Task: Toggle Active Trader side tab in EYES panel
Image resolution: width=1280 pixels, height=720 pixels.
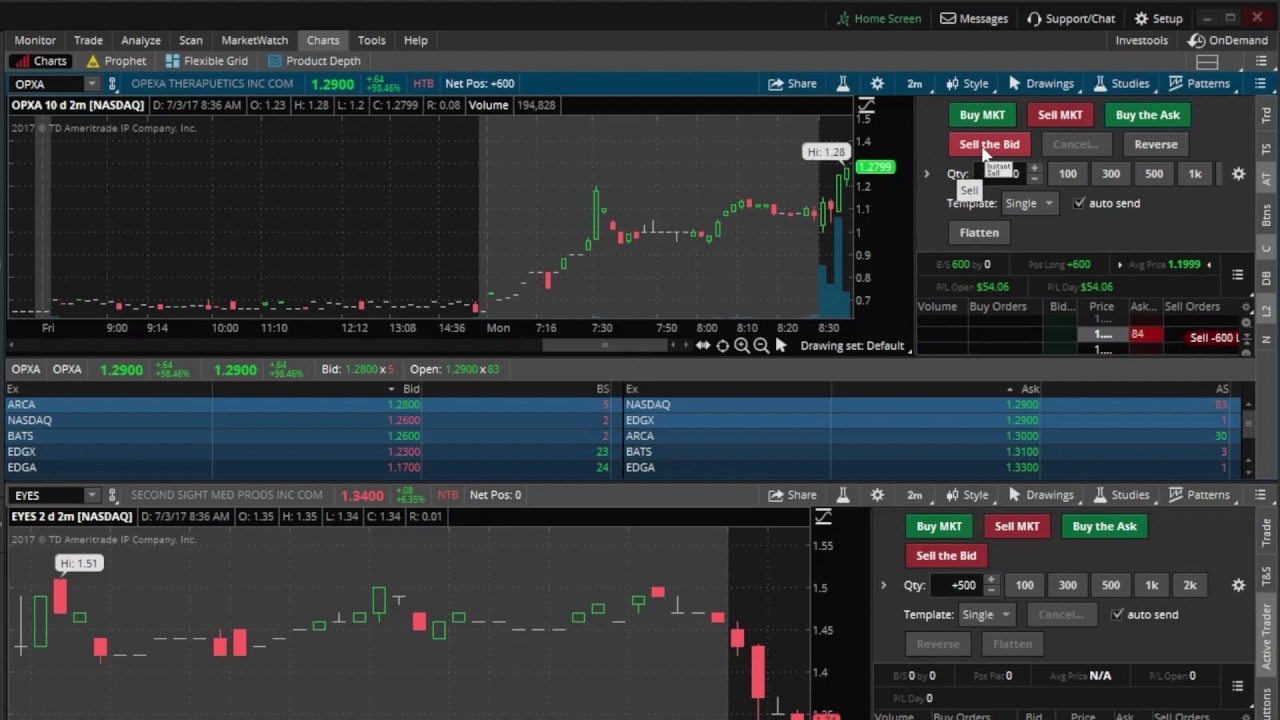Action: [1266, 635]
